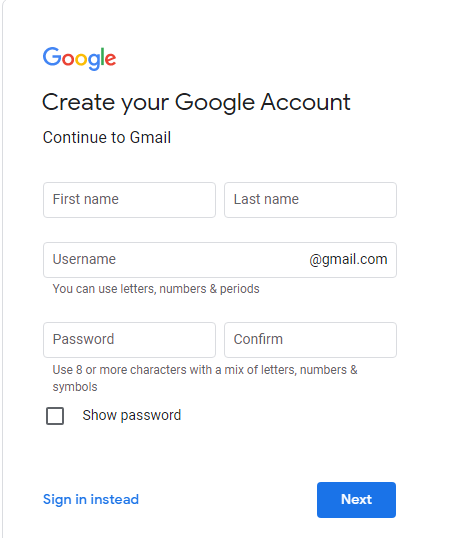Click the @gmail.com suffix text
452x547 pixels.
tap(348, 260)
